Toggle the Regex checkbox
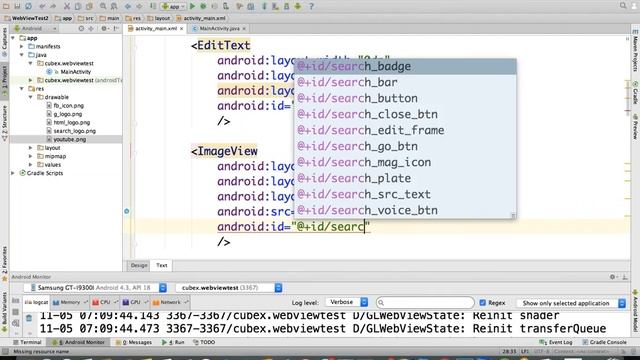This screenshot has width=640, height=360. [x=482, y=302]
